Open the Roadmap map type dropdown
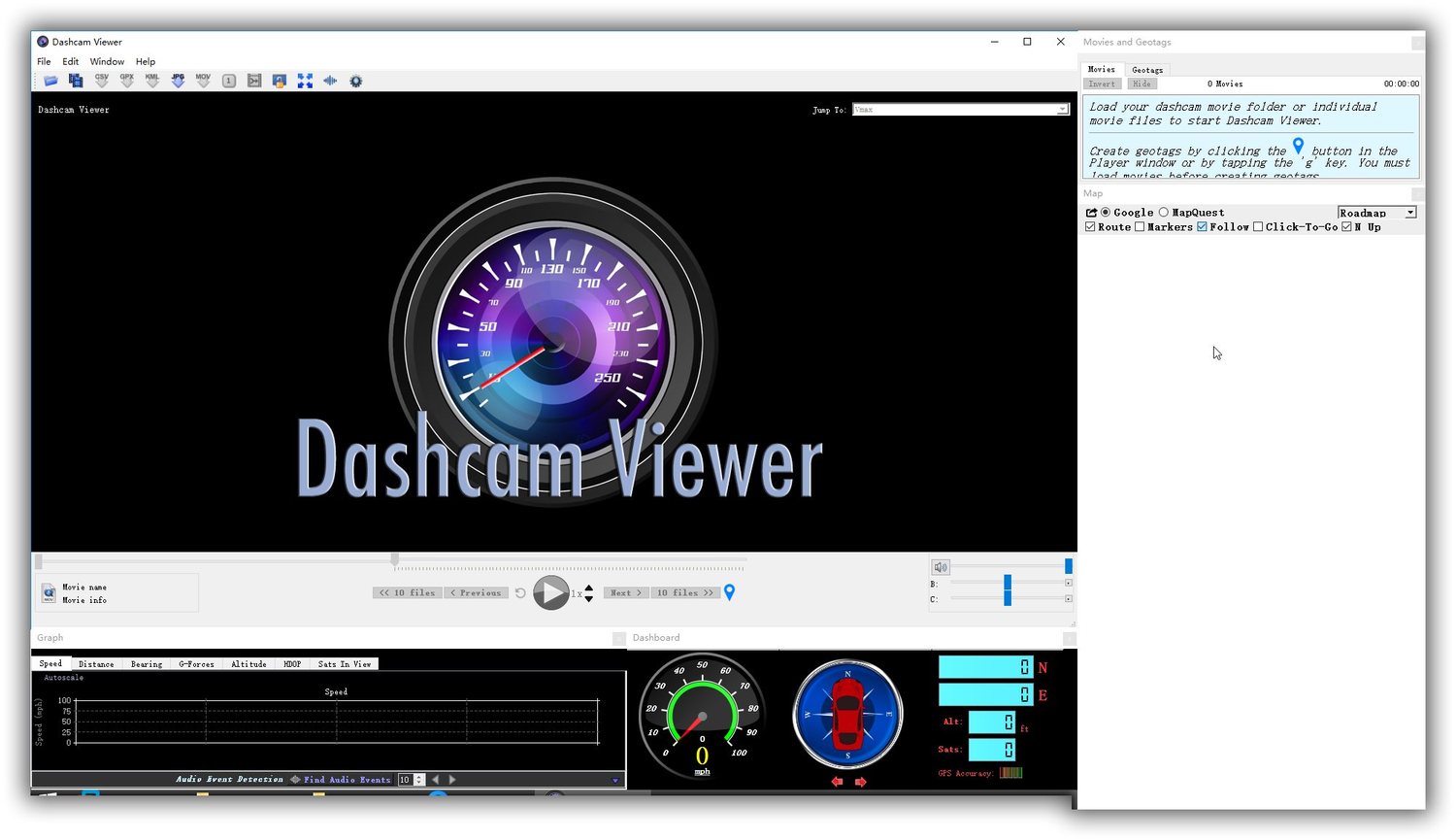 pos(1377,213)
